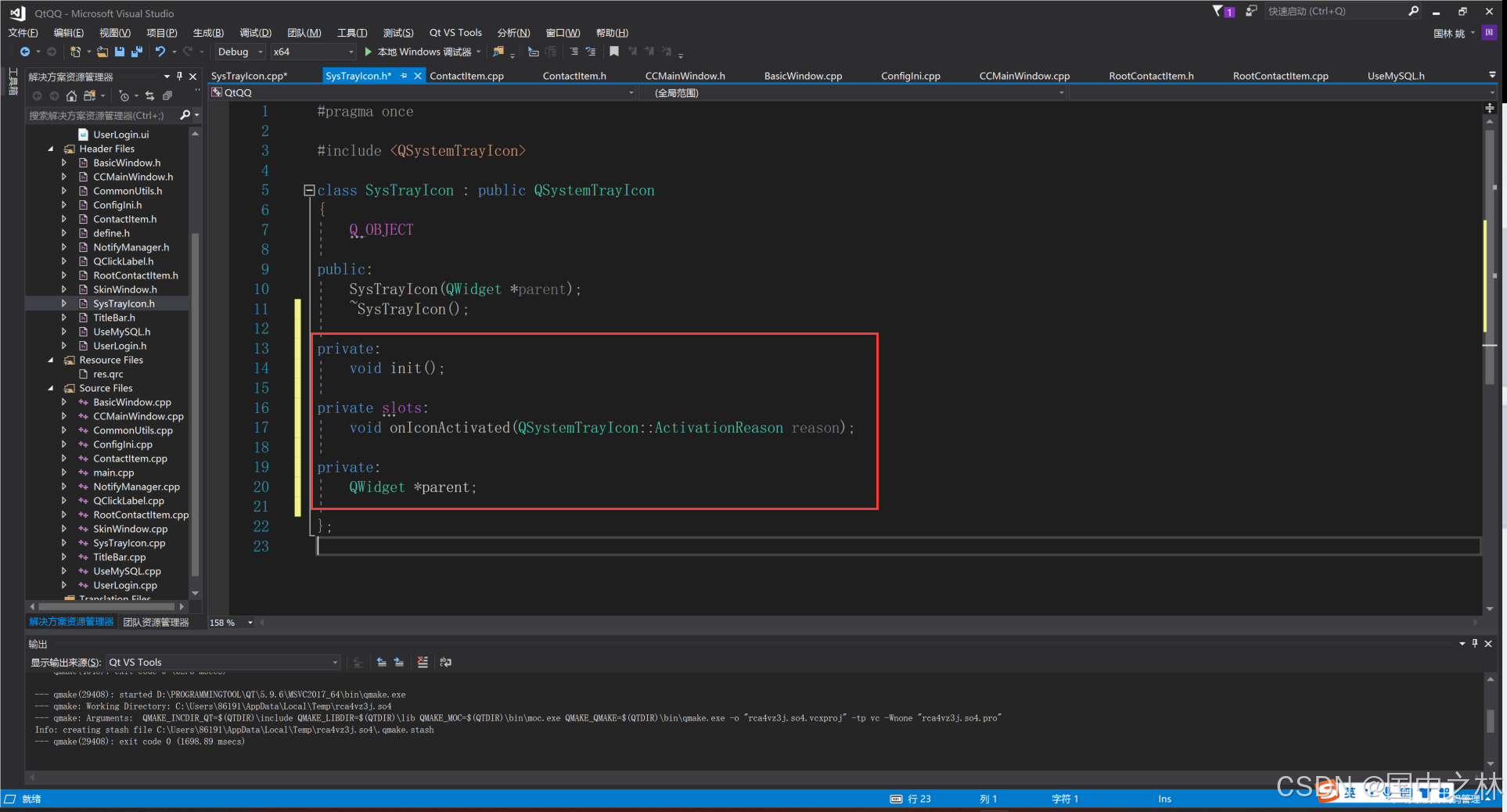This screenshot has width=1507, height=812.
Task: Click the comment out selected lines icon
Action: [574, 52]
